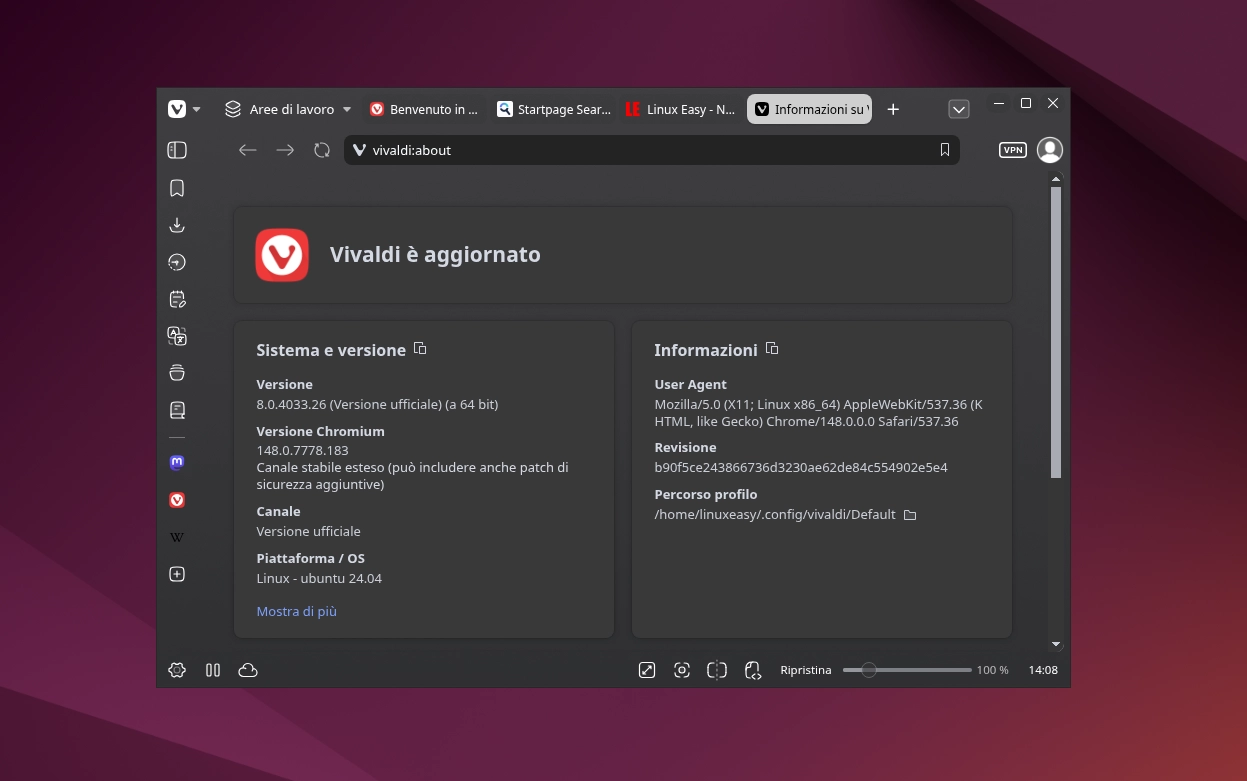Click the pause Break Mode icon
1247x781 pixels.
(x=213, y=670)
